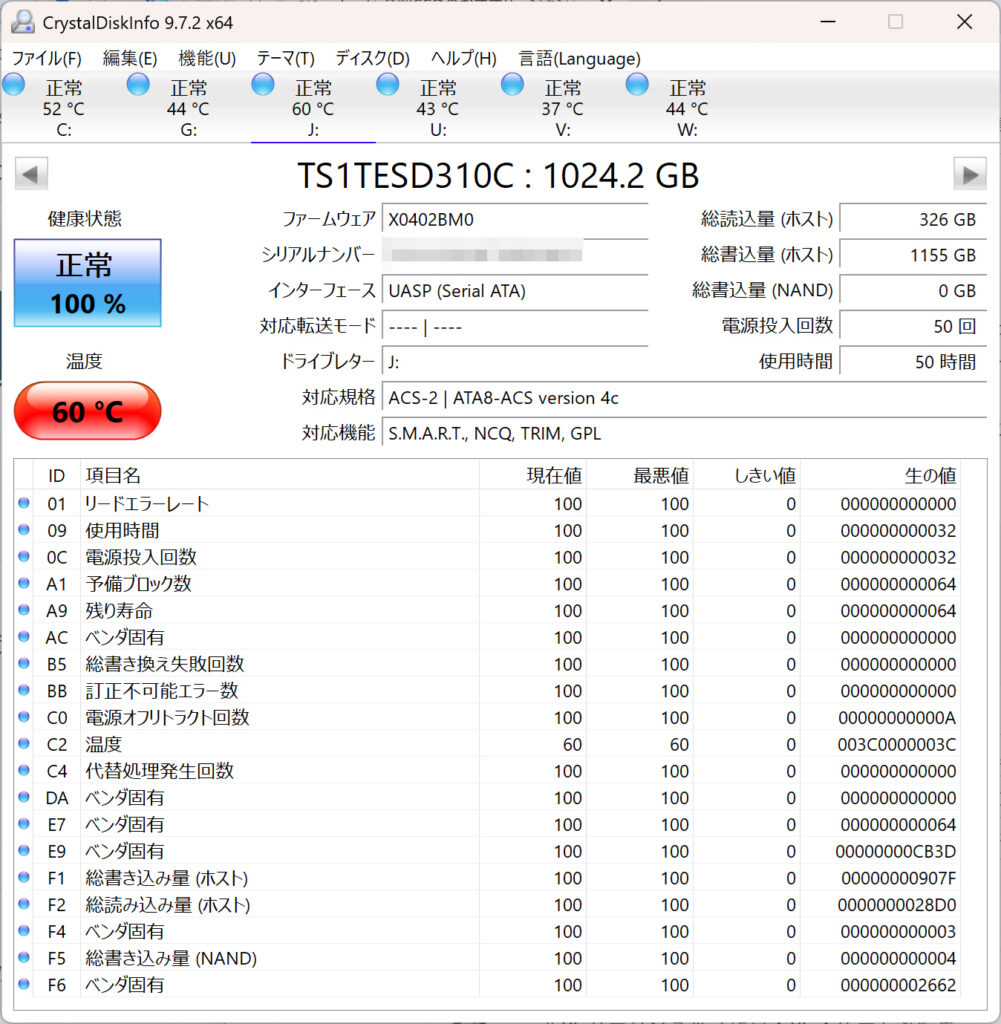1001x1024 pixels.
Task: Go to the next disk arrow
Action: tap(969, 174)
